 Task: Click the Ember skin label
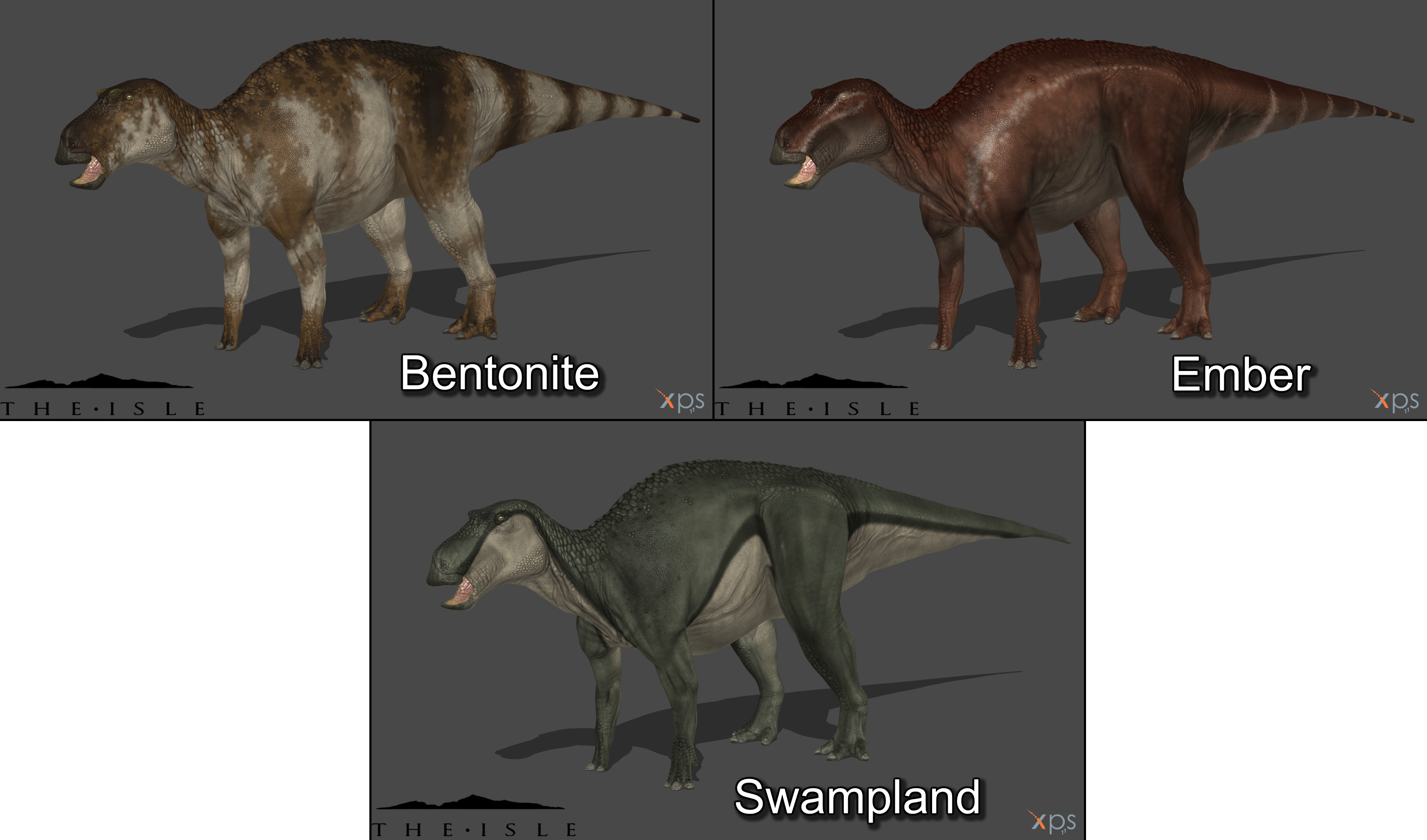pos(1241,374)
